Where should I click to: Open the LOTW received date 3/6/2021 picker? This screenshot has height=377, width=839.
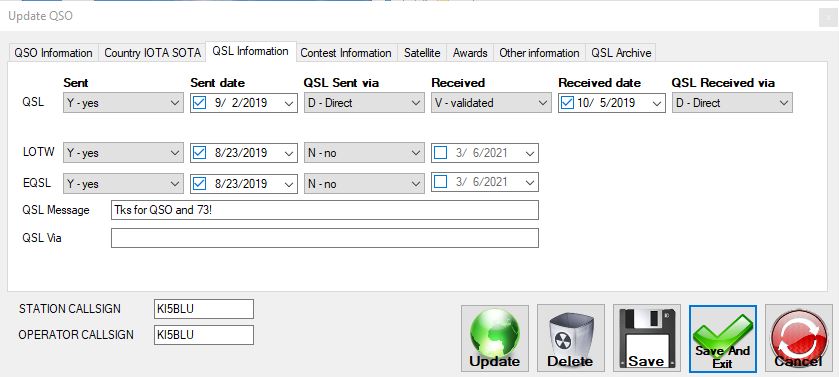coord(530,153)
